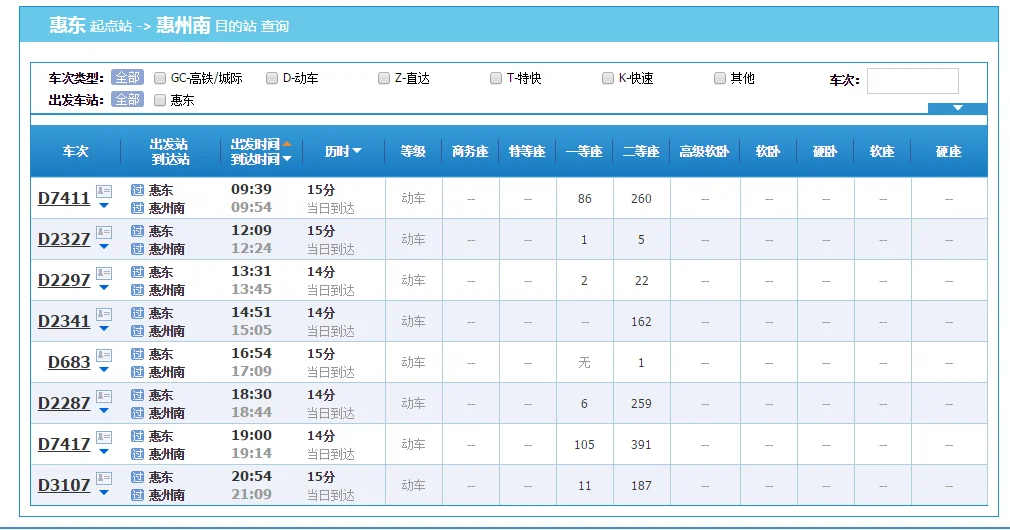Expand details arrow under D7417
This screenshot has width=1010, height=530.
104,452
